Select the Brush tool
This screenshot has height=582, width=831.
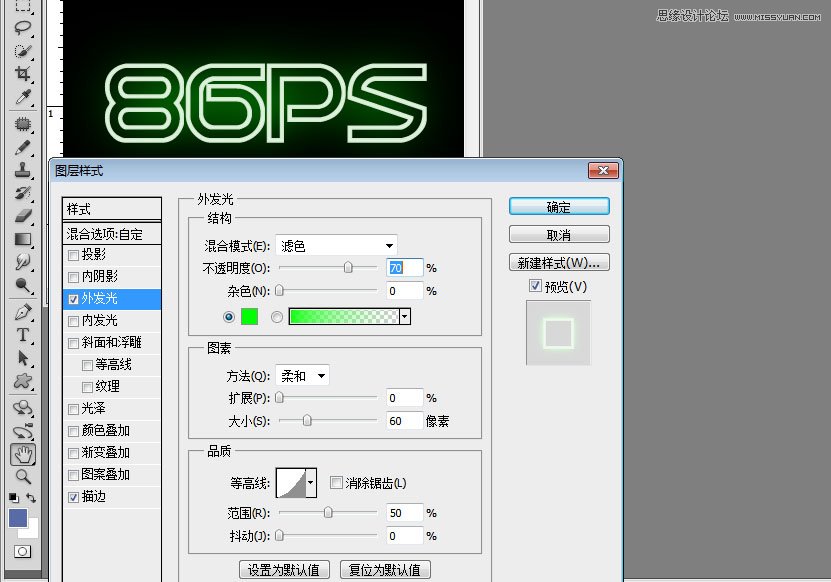pyautogui.click(x=22, y=147)
